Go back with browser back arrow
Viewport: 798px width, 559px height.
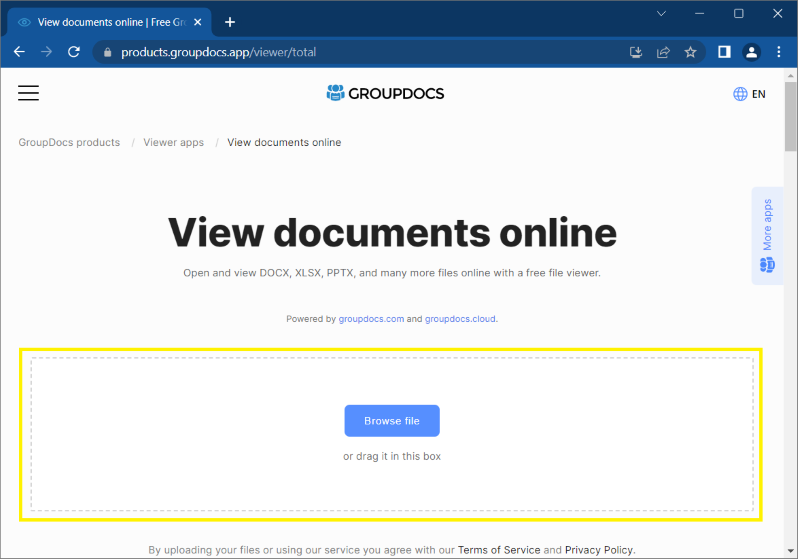click(x=19, y=52)
